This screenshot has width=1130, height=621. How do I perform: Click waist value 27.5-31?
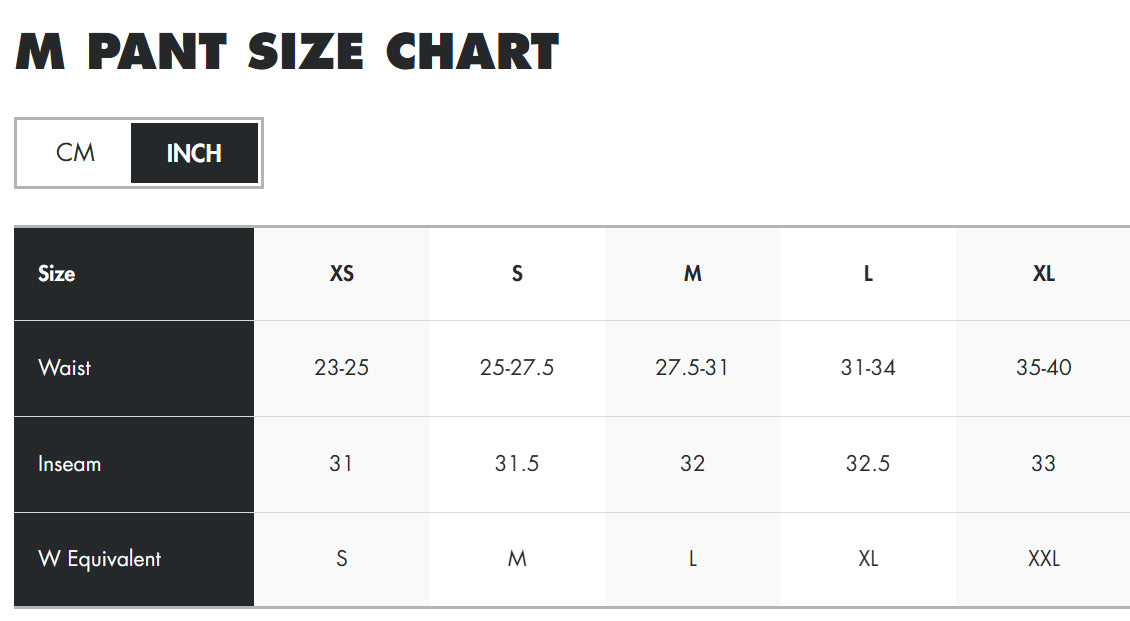coord(692,368)
